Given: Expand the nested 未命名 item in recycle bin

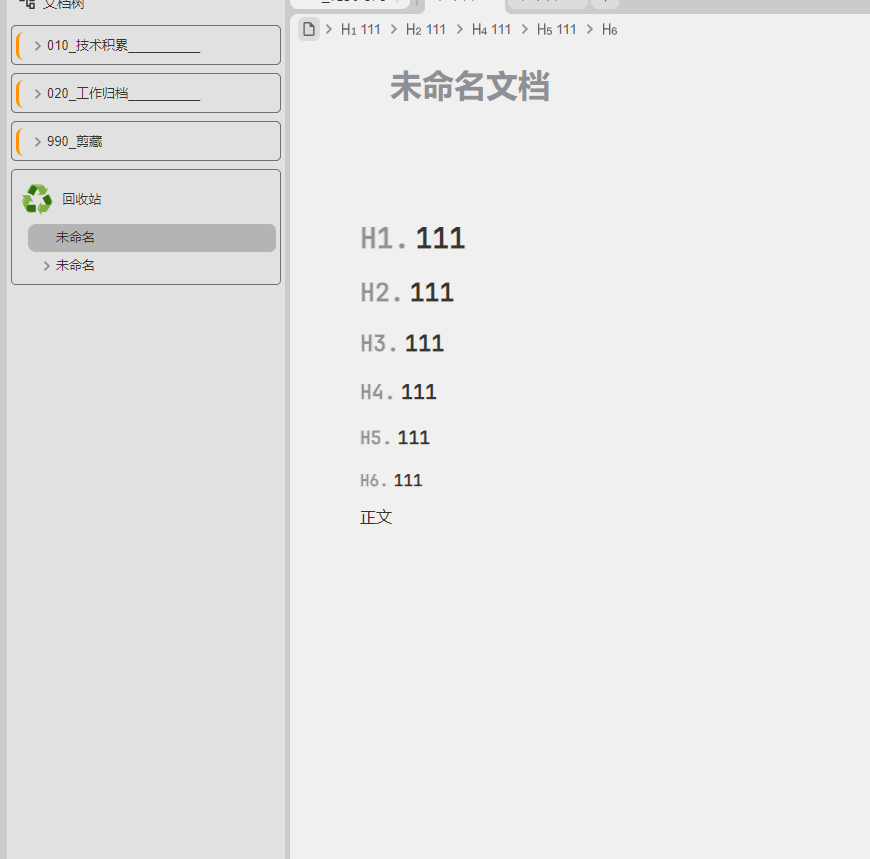Looking at the screenshot, I should (x=46, y=265).
